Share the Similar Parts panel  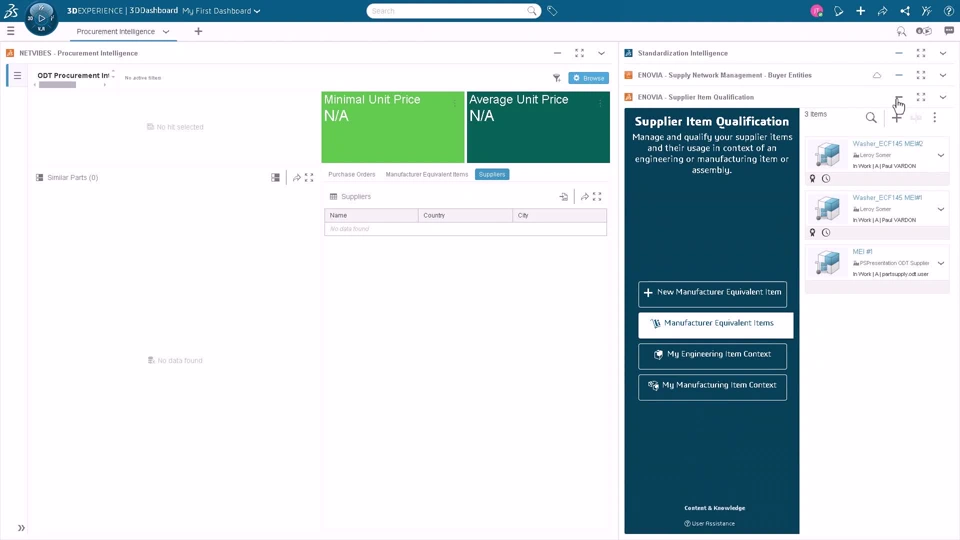(x=296, y=178)
